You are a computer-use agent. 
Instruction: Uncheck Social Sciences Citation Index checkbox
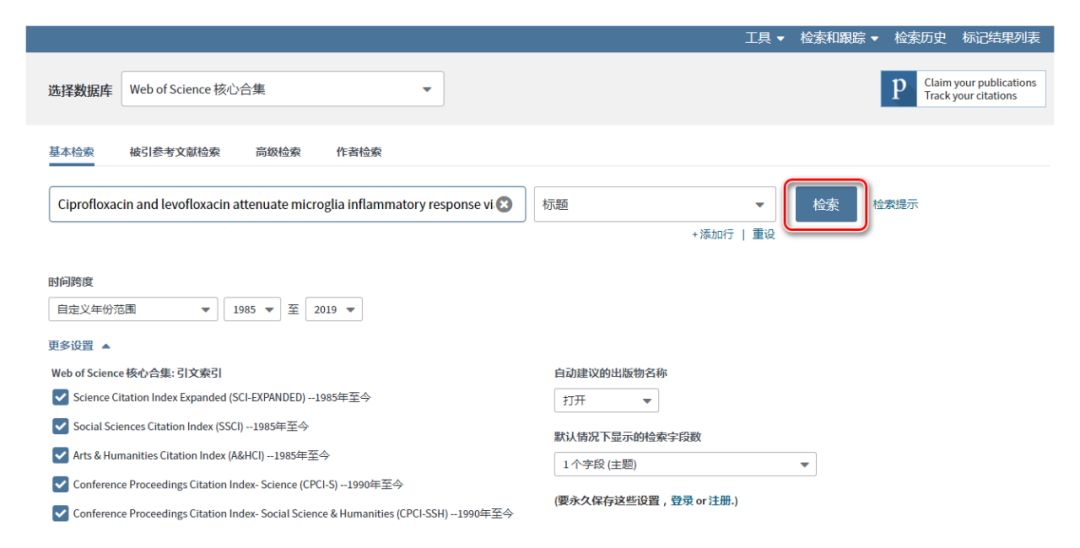coord(61,426)
